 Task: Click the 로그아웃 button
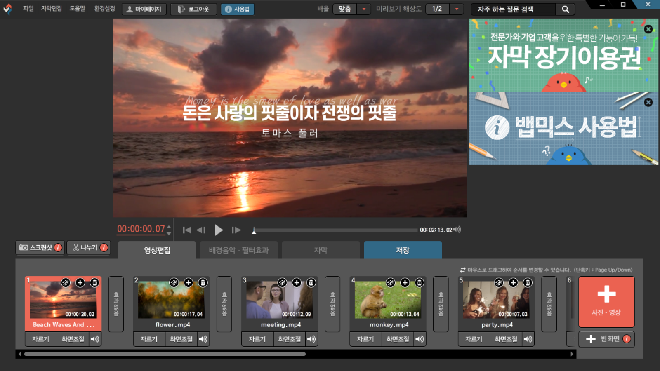tap(194, 9)
